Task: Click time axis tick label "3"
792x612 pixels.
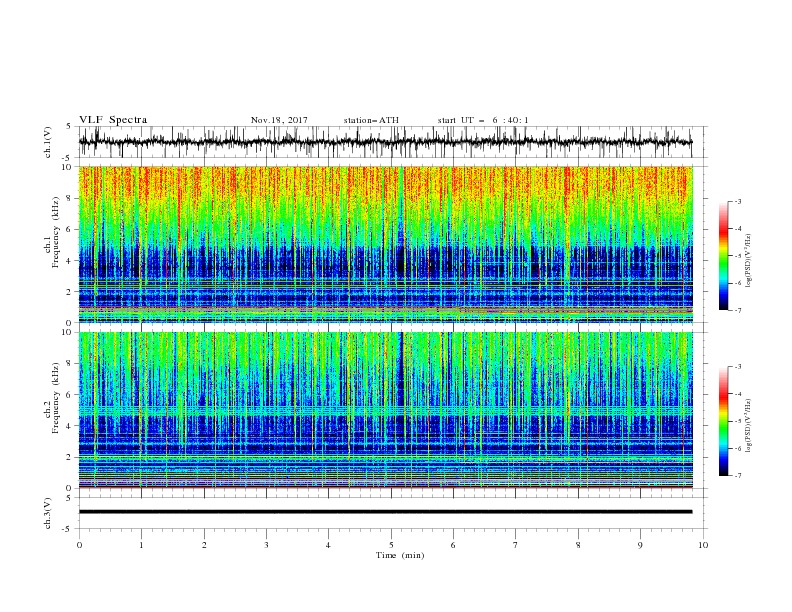Action: (266, 545)
